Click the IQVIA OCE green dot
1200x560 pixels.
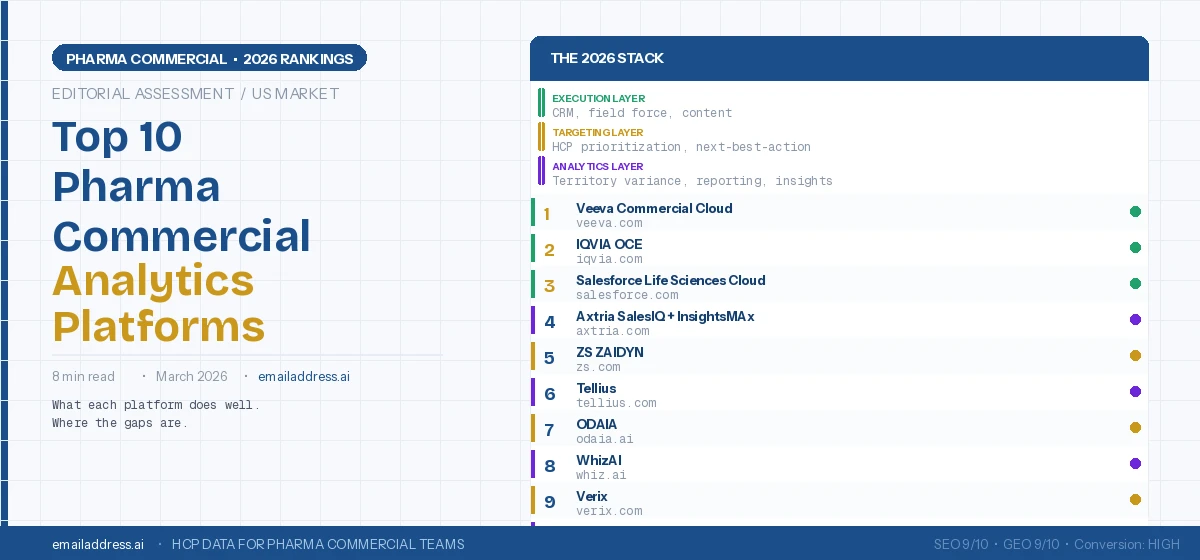(1135, 248)
